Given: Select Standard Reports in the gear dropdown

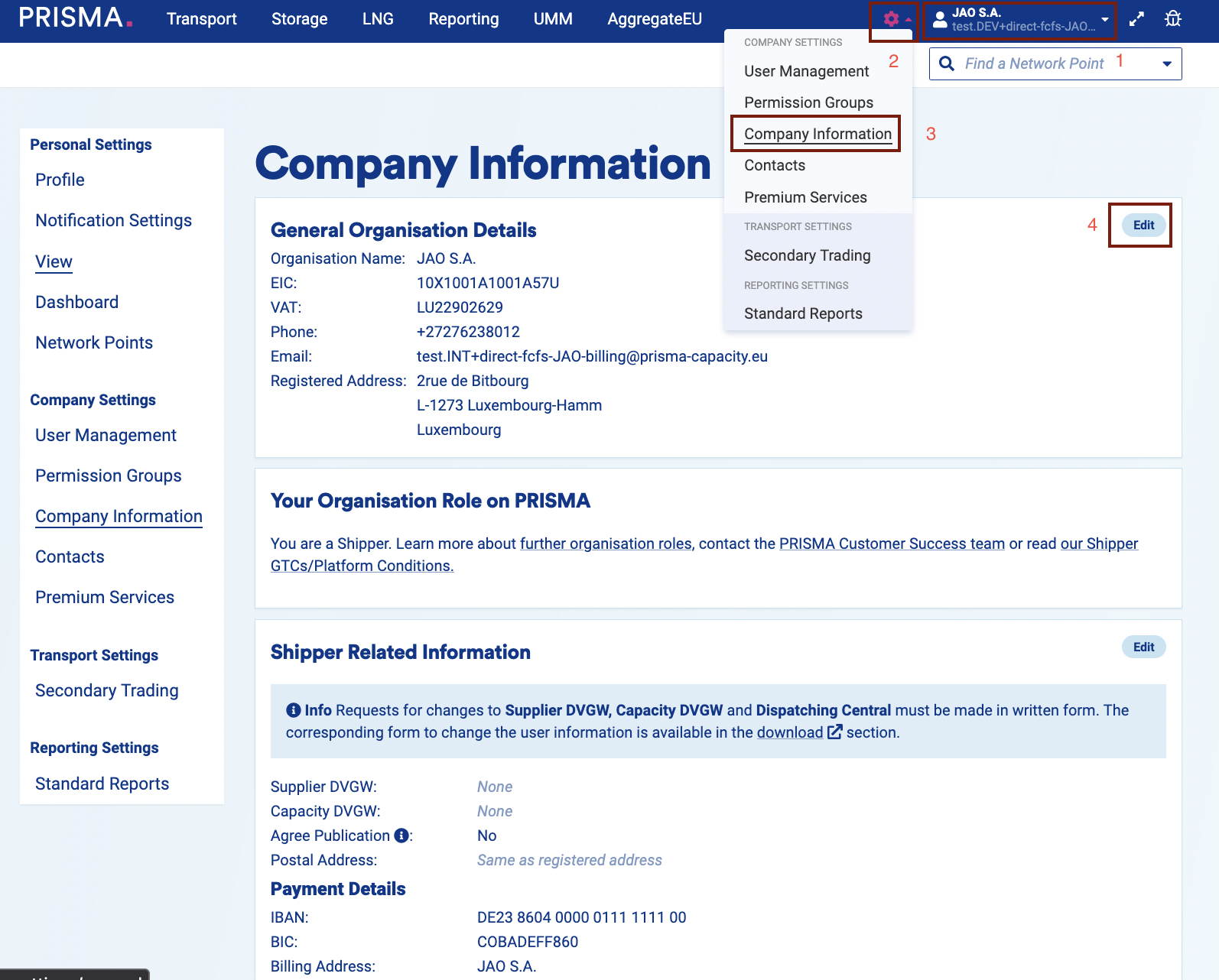Looking at the screenshot, I should pyautogui.click(x=803, y=313).
